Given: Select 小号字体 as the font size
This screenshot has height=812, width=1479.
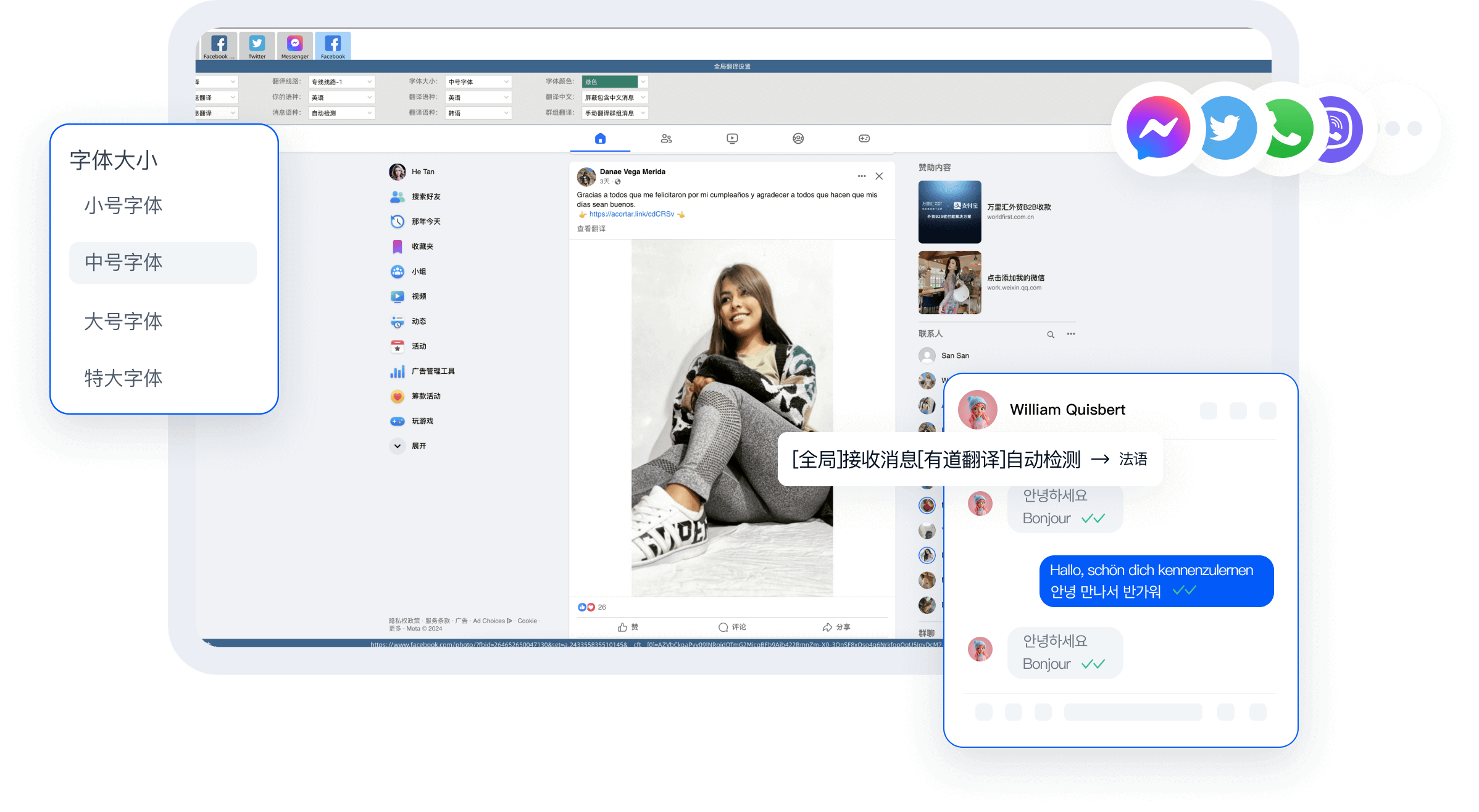Looking at the screenshot, I should (x=123, y=205).
